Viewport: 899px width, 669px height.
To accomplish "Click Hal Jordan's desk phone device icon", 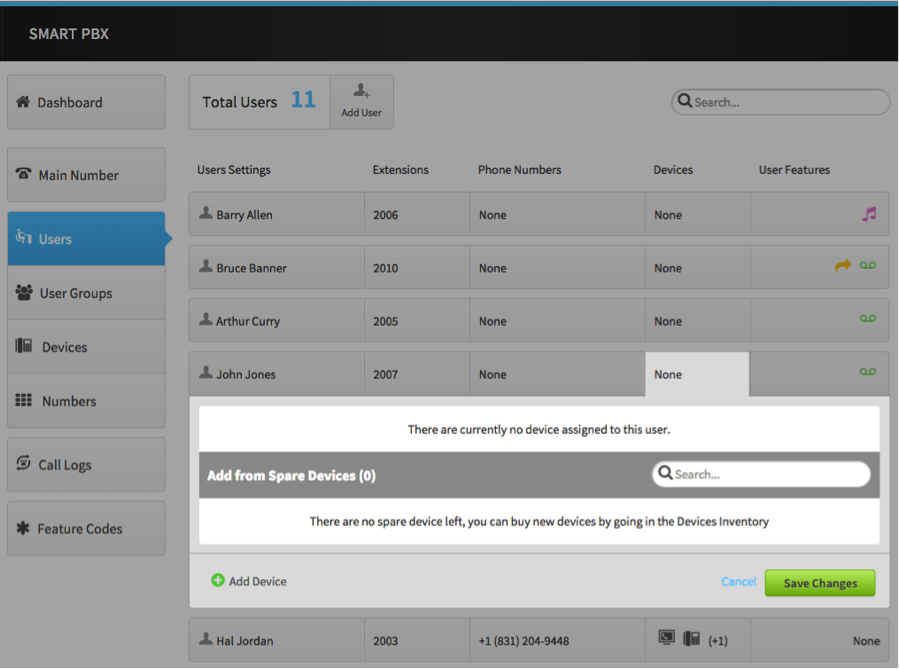I will click(691, 638).
